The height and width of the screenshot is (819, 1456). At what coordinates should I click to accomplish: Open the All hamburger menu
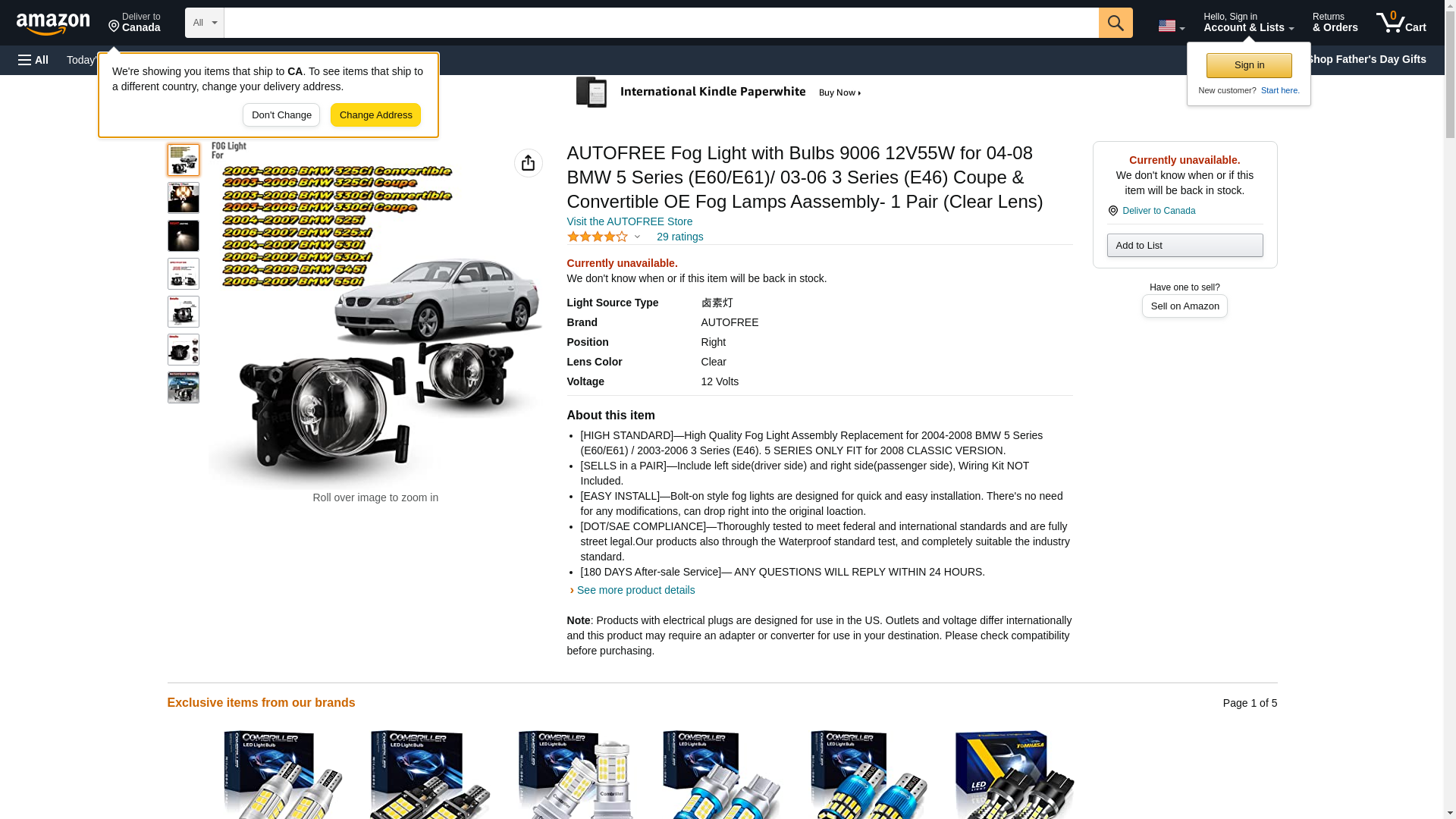coord(33,60)
